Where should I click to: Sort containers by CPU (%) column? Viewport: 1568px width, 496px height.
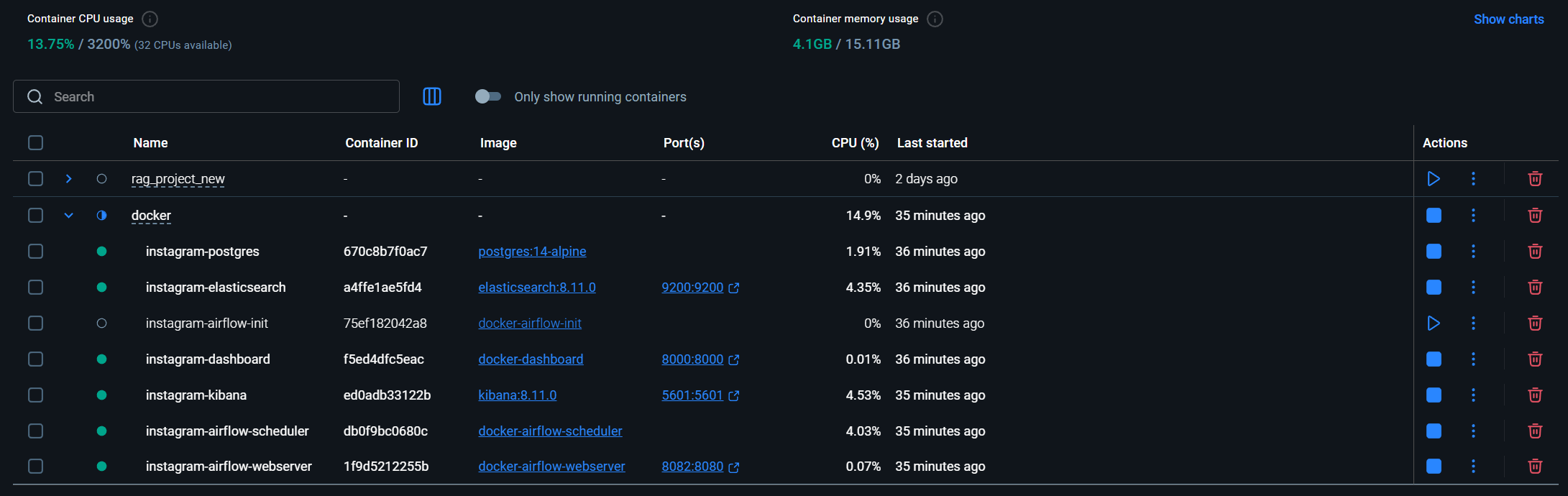[855, 143]
